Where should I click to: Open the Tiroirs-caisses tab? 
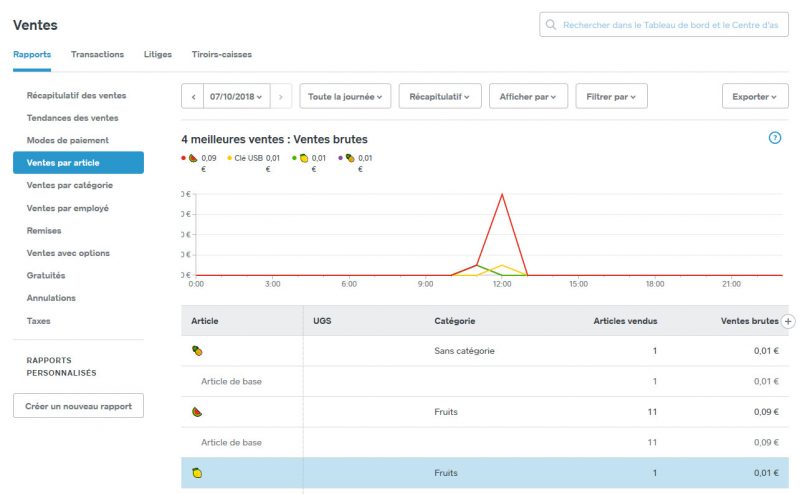point(221,54)
